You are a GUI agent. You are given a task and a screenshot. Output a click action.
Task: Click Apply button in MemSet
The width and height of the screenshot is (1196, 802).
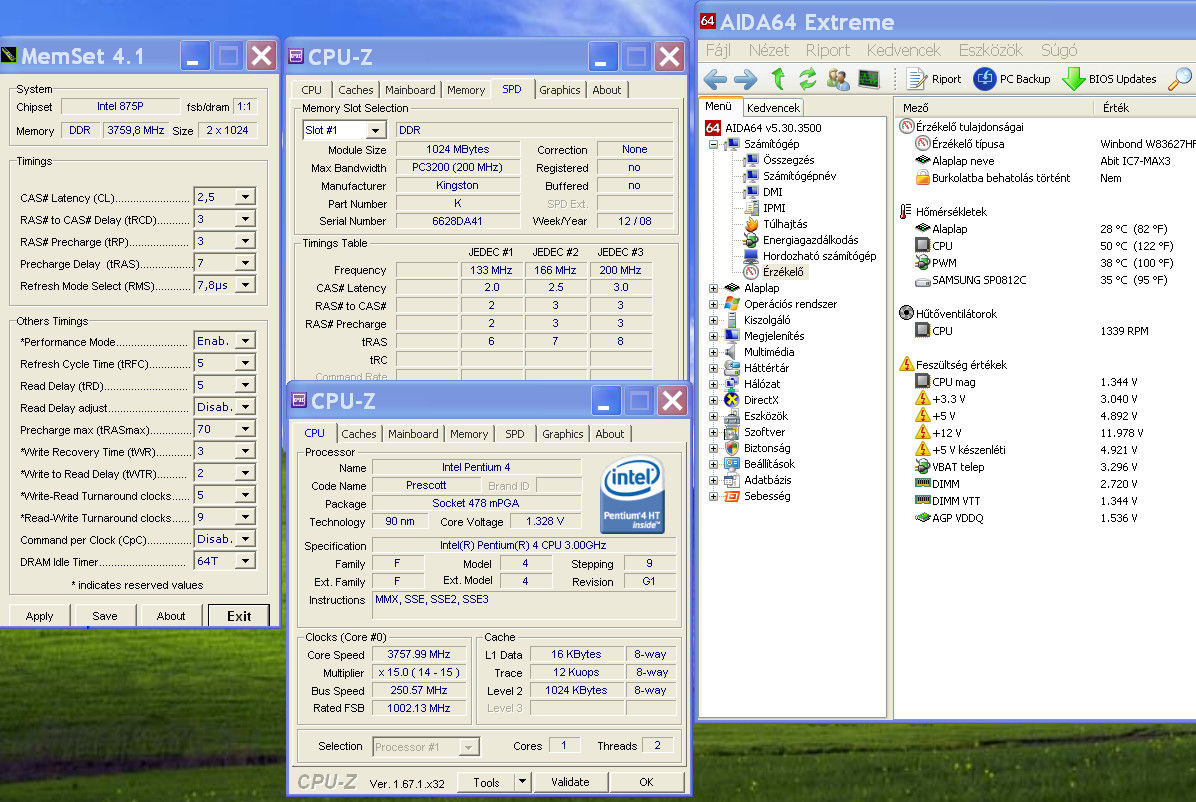[x=40, y=616]
